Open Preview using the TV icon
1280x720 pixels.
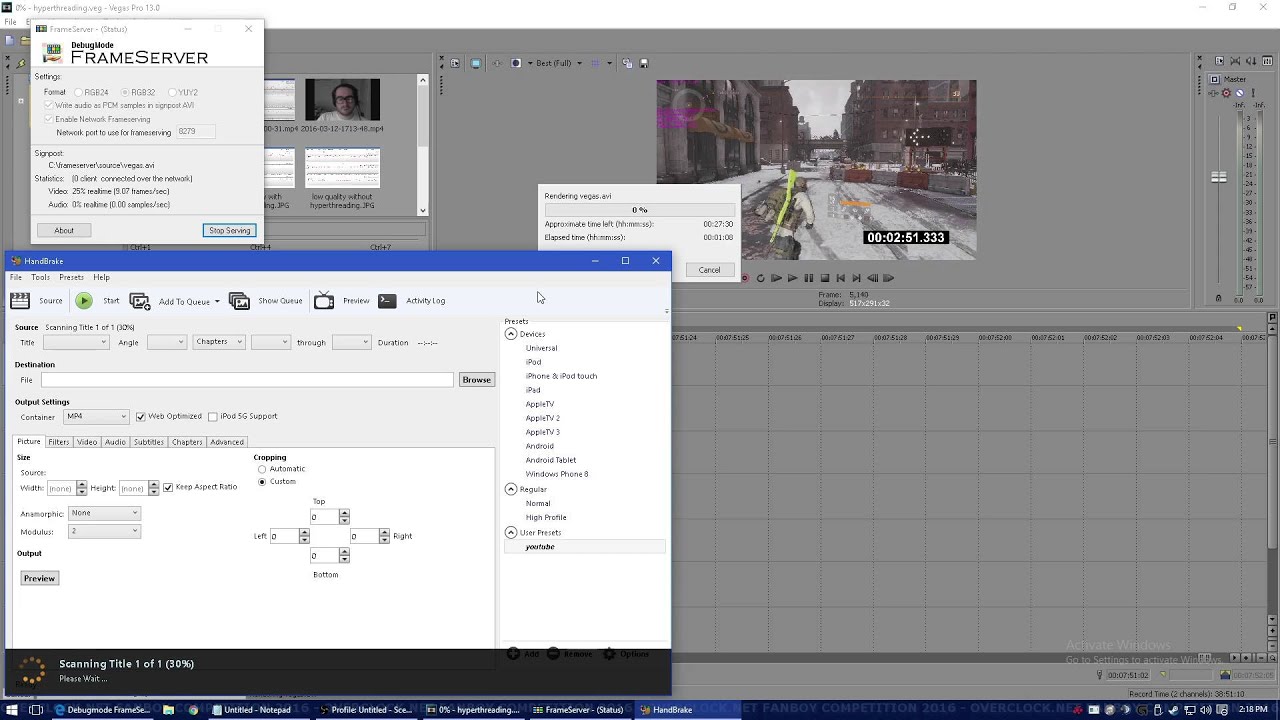click(x=324, y=300)
